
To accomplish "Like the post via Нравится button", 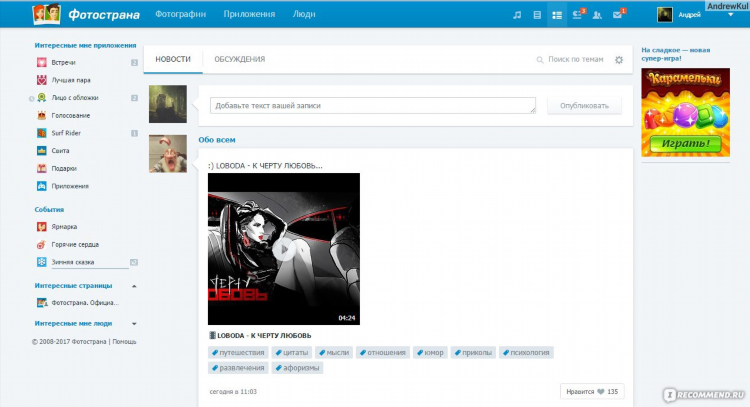I will (x=592, y=392).
